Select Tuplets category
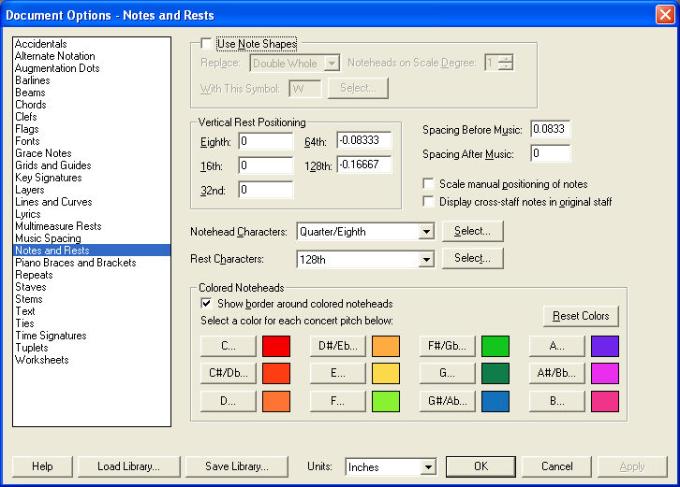This screenshot has height=487, width=680. (x=32, y=347)
